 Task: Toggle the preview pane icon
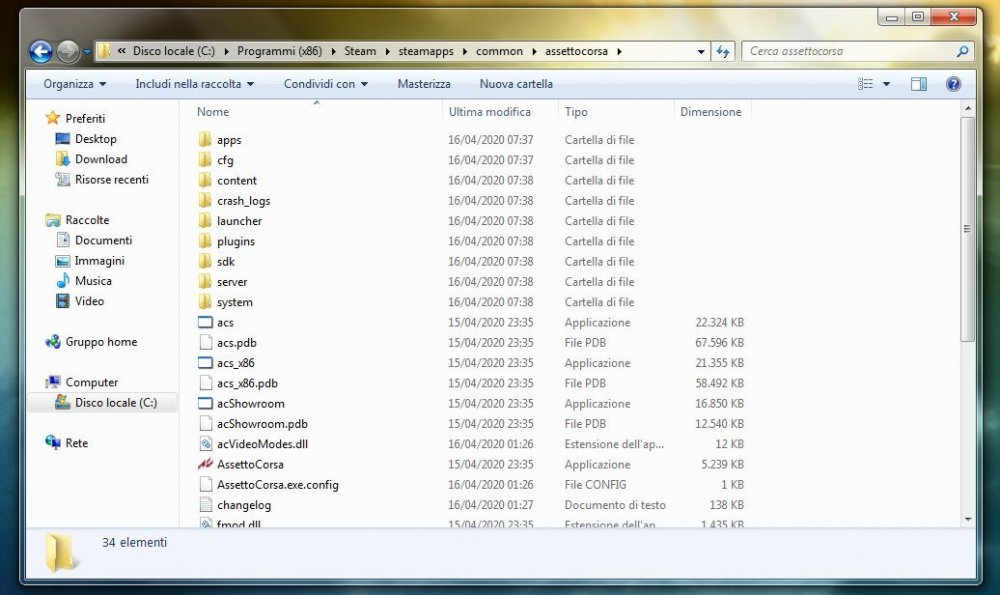(x=919, y=84)
